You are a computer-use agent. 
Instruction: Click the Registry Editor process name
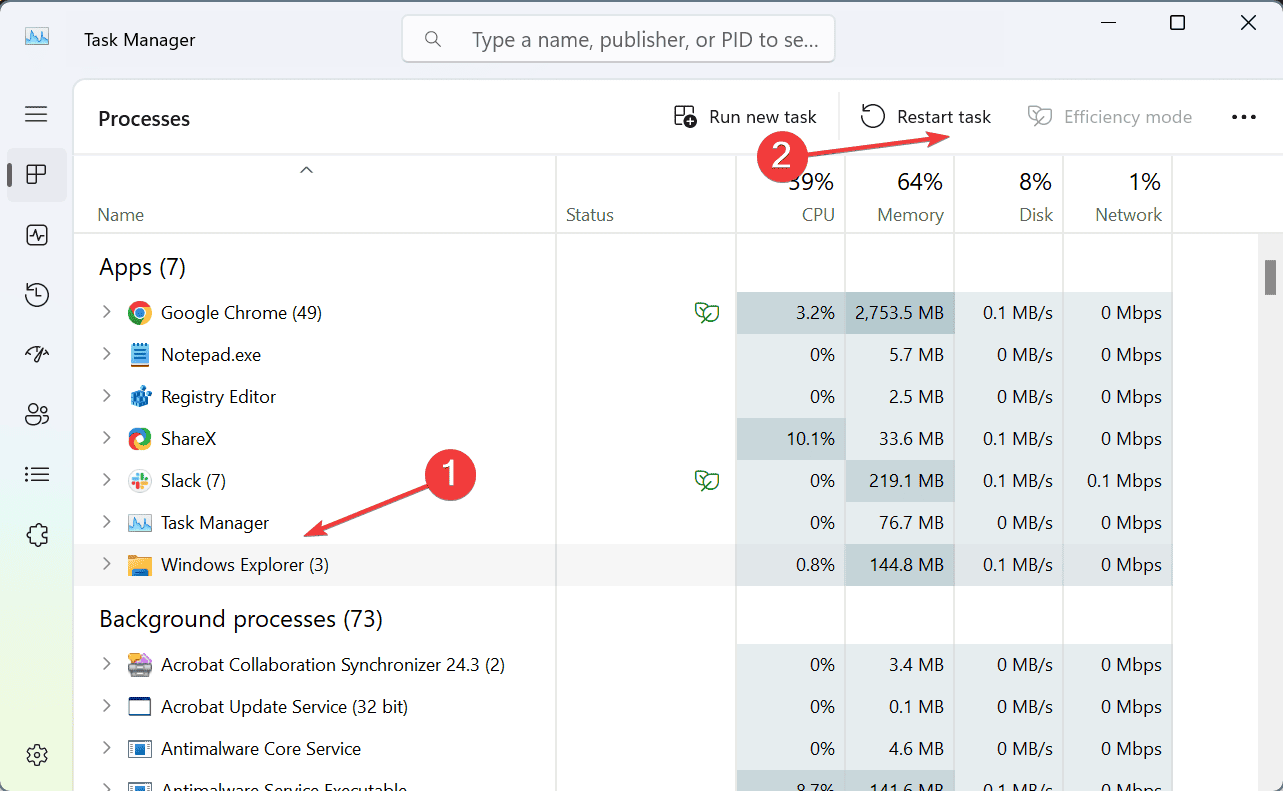tap(218, 397)
